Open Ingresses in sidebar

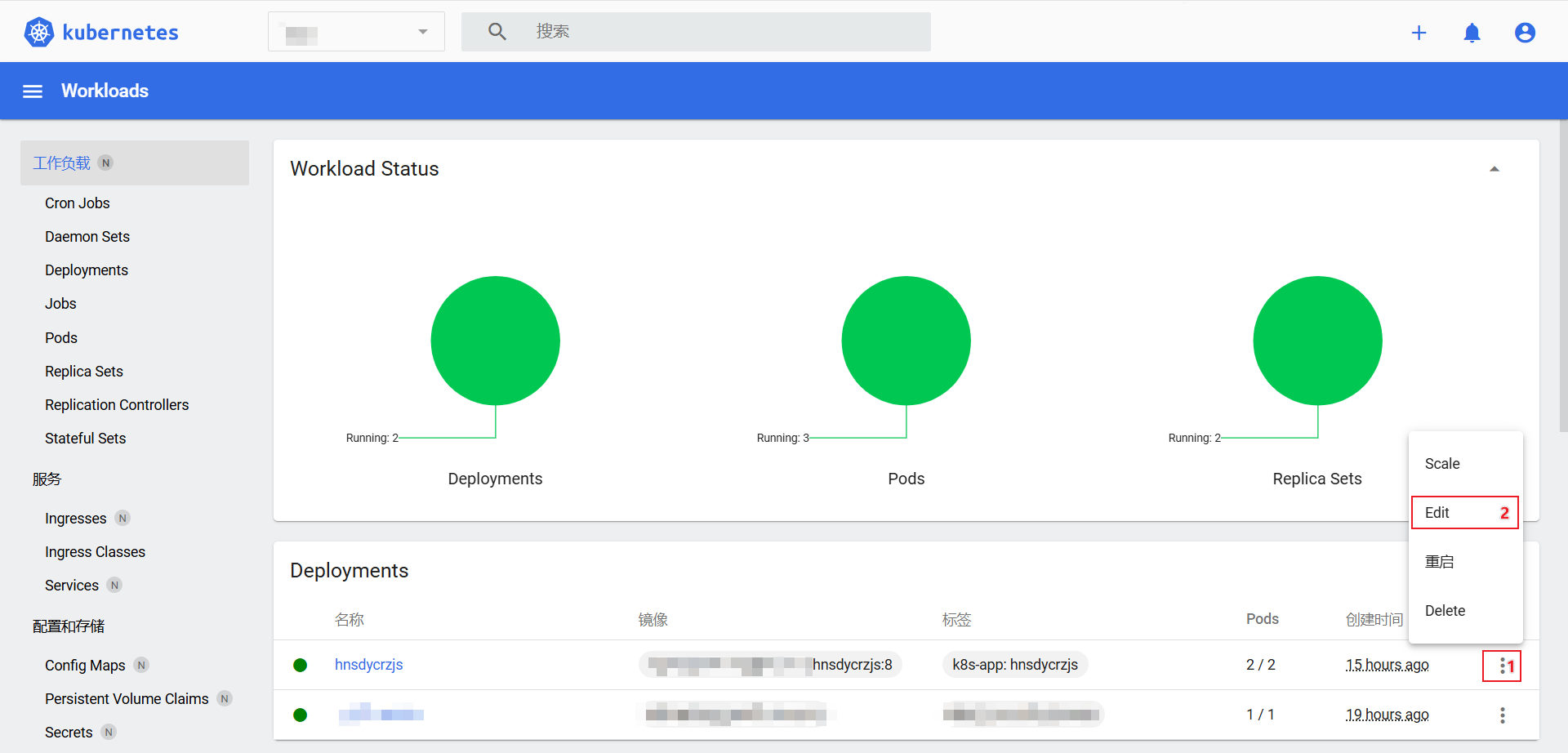click(x=76, y=519)
